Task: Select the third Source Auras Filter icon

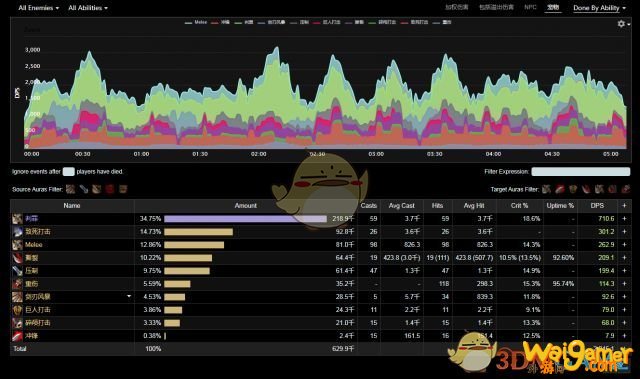Action: 97,189
